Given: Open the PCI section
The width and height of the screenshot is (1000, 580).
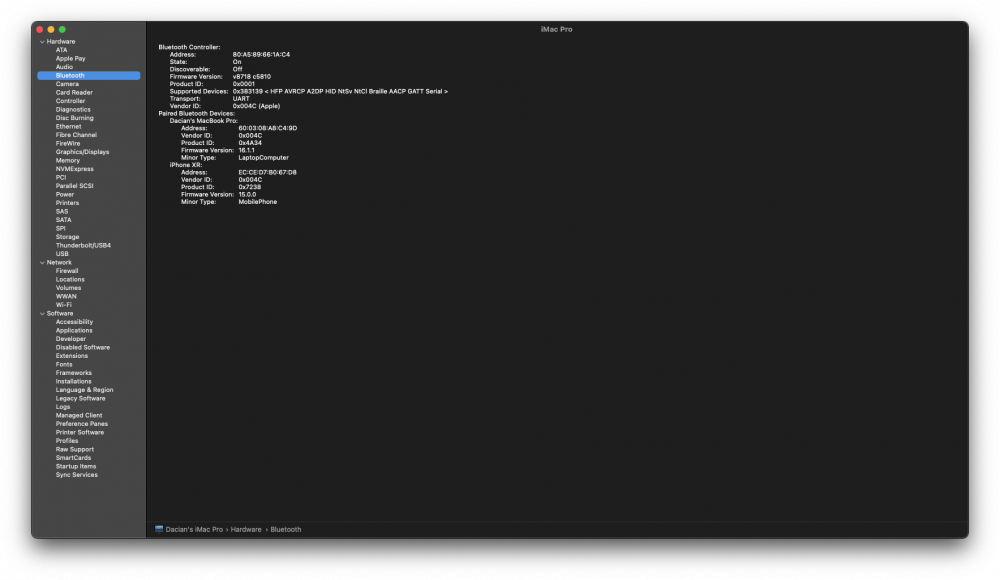Looking at the screenshot, I should [x=61, y=177].
